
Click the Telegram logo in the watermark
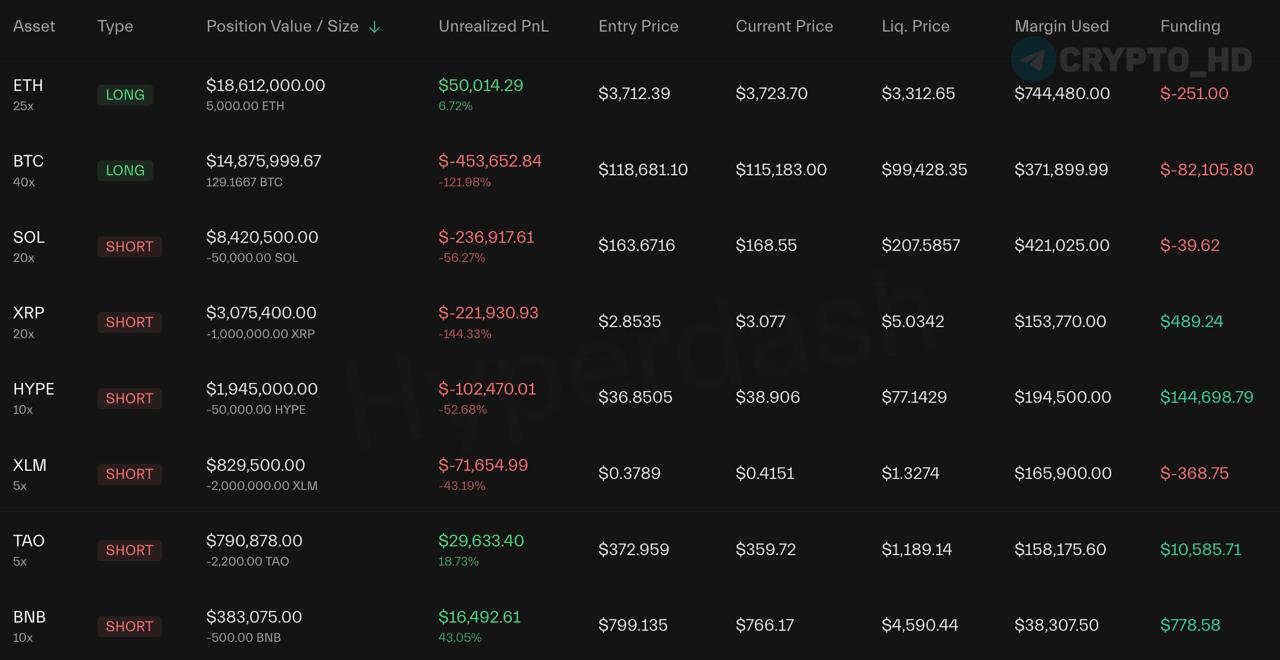[1033, 59]
